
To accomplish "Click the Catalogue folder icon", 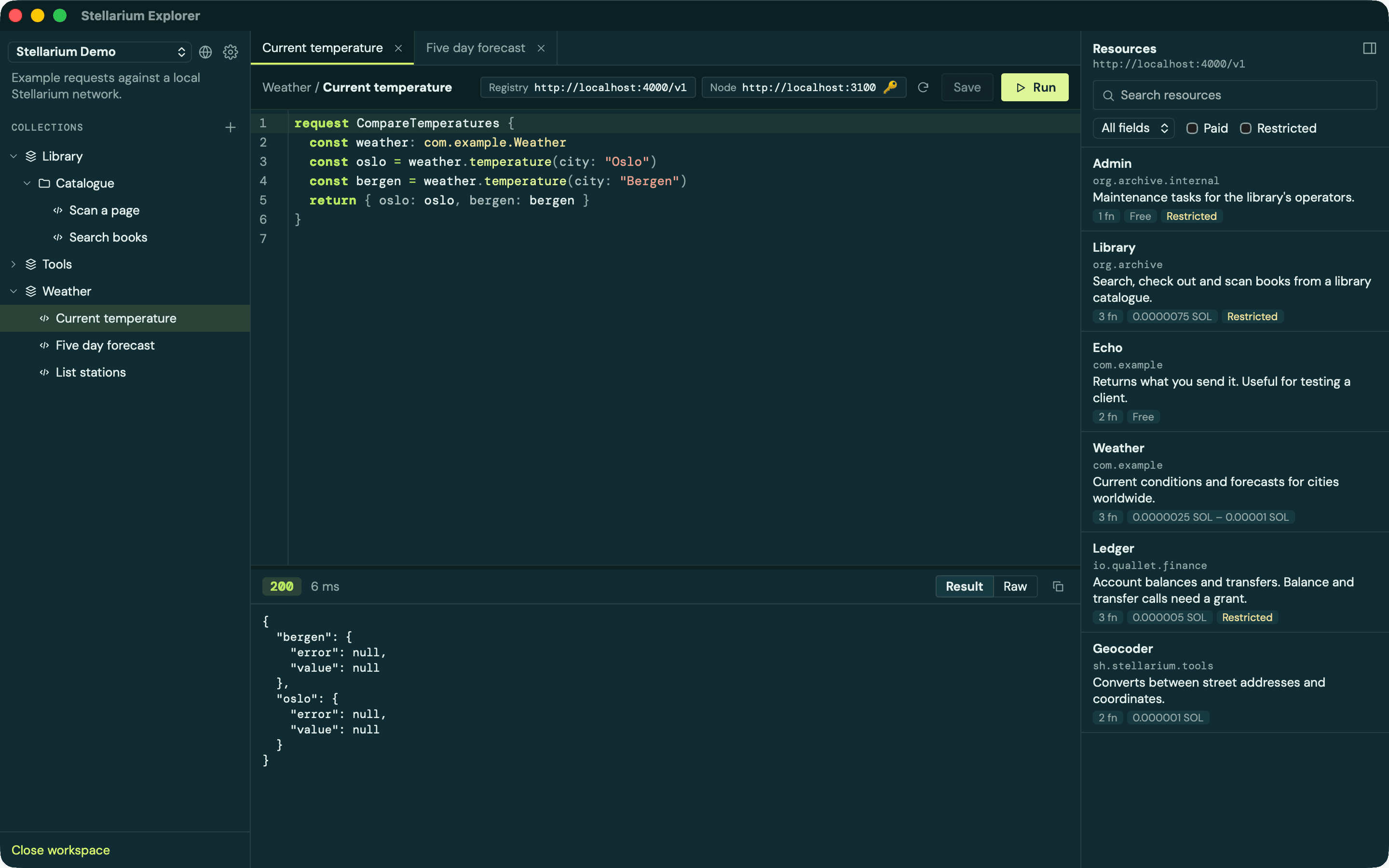I will (x=44, y=183).
